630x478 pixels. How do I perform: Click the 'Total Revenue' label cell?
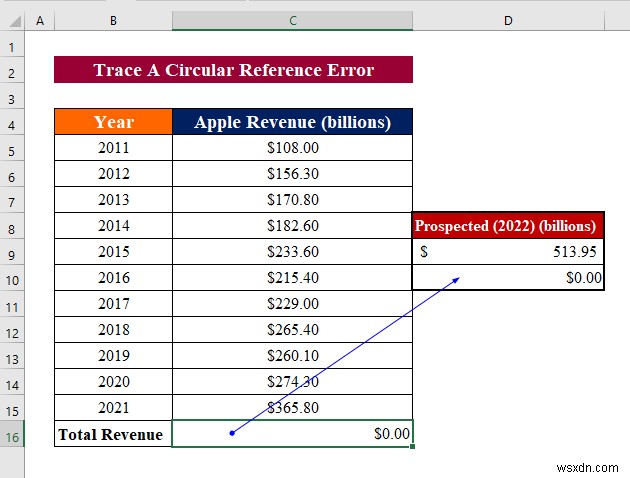pos(113,434)
